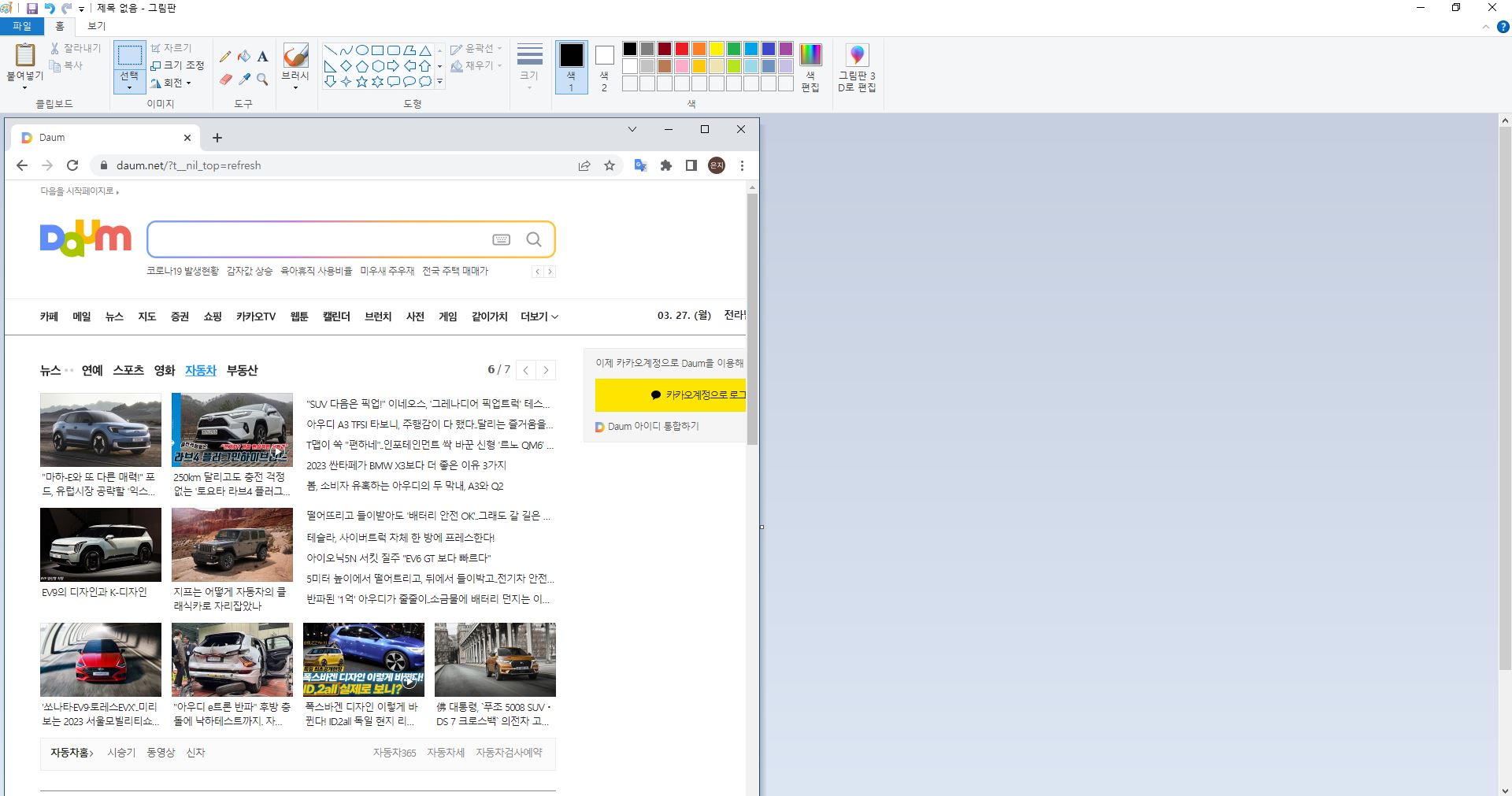Click the 붙여넣기 (Paste) clipboard icon
Viewport: 1512px width, 796px height.
click(25, 55)
